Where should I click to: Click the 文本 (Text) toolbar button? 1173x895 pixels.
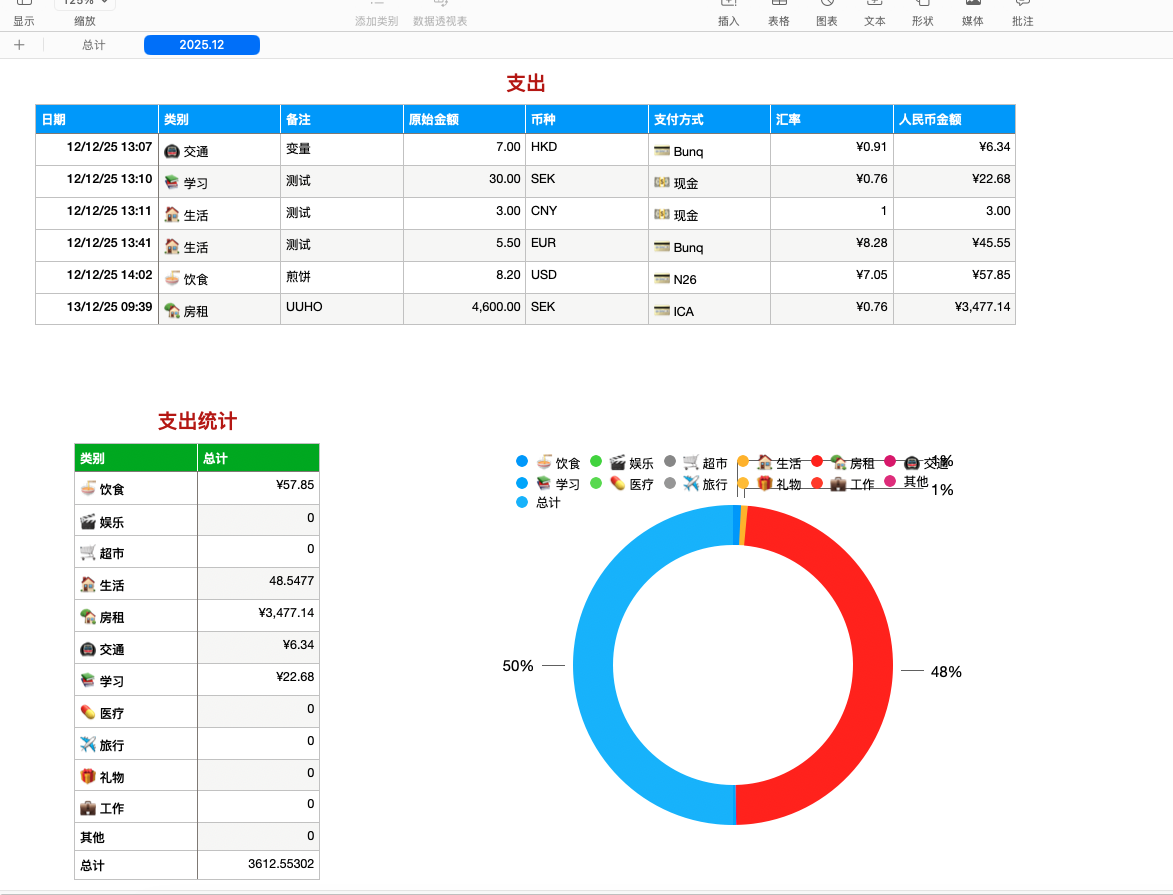[875, 12]
